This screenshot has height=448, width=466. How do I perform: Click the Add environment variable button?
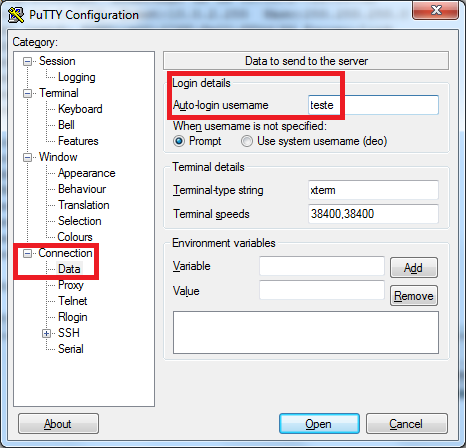point(414,268)
